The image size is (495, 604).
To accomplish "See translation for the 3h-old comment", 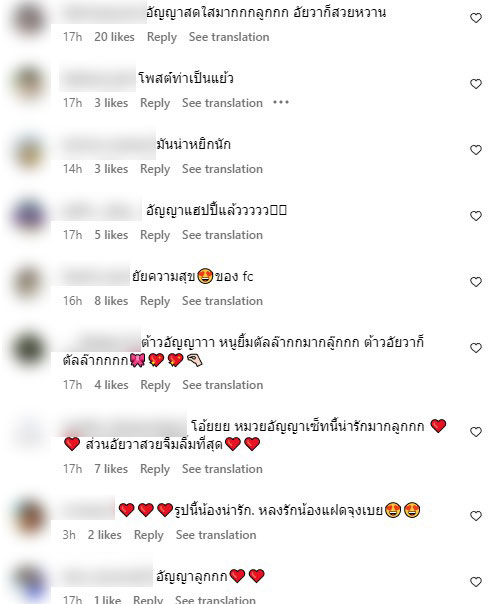I will tap(216, 535).
